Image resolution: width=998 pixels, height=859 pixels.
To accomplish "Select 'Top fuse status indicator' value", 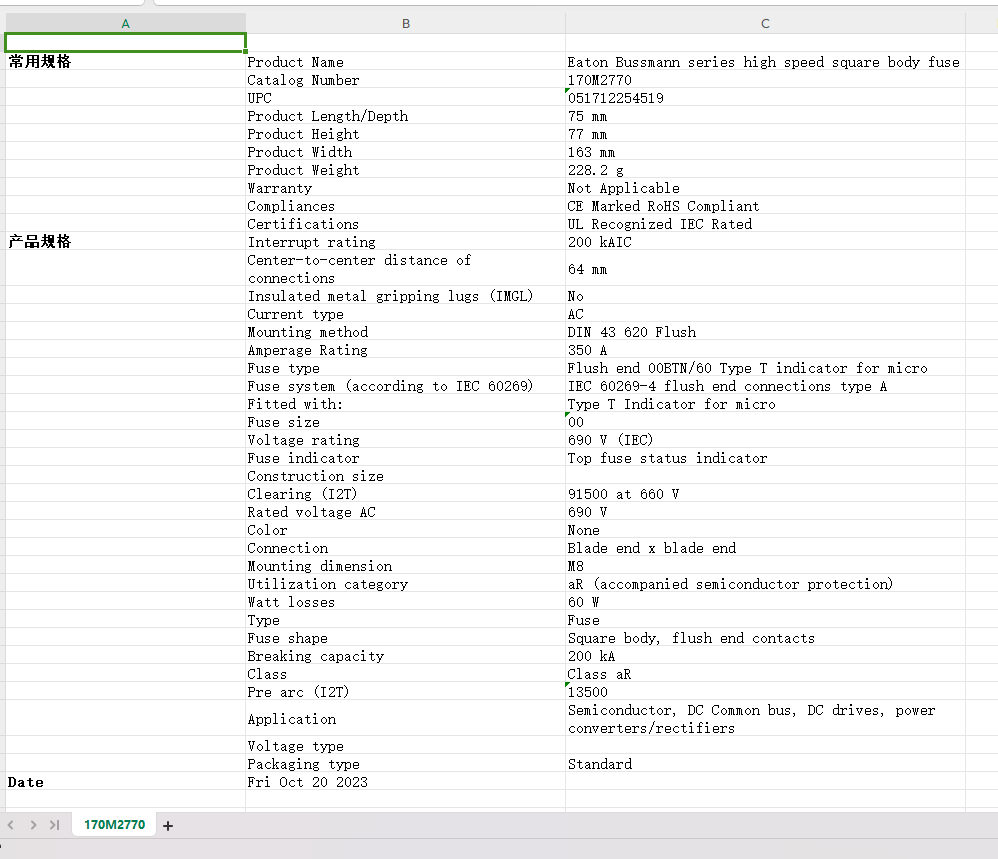I will [x=765, y=457].
